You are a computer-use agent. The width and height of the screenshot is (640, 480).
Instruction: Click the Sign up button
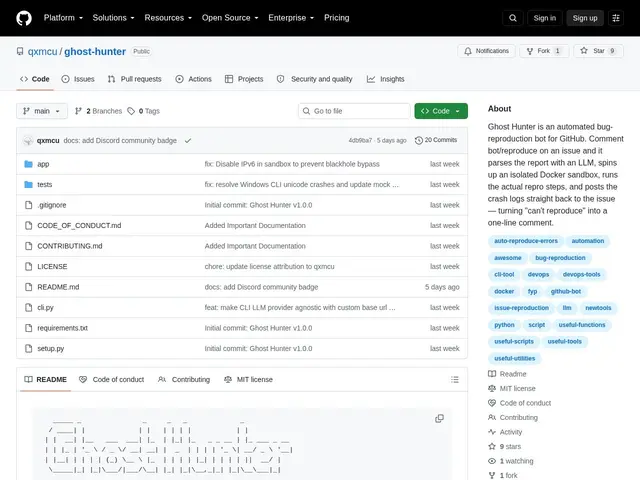pos(584,18)
